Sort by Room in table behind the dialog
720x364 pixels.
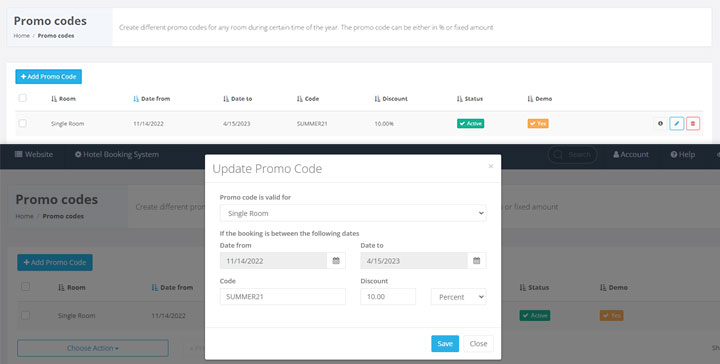(x=72, y=287)
